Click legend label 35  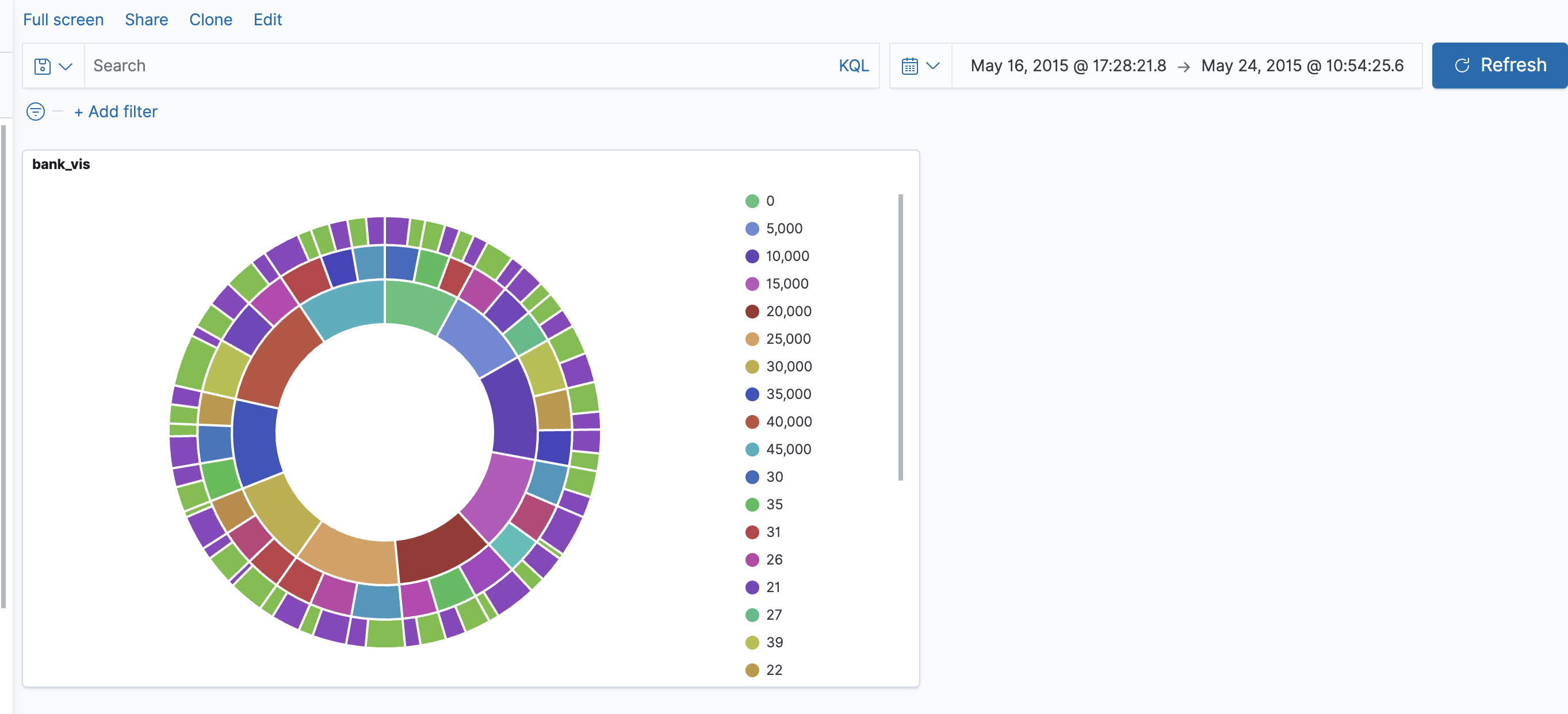coord(774,504)
